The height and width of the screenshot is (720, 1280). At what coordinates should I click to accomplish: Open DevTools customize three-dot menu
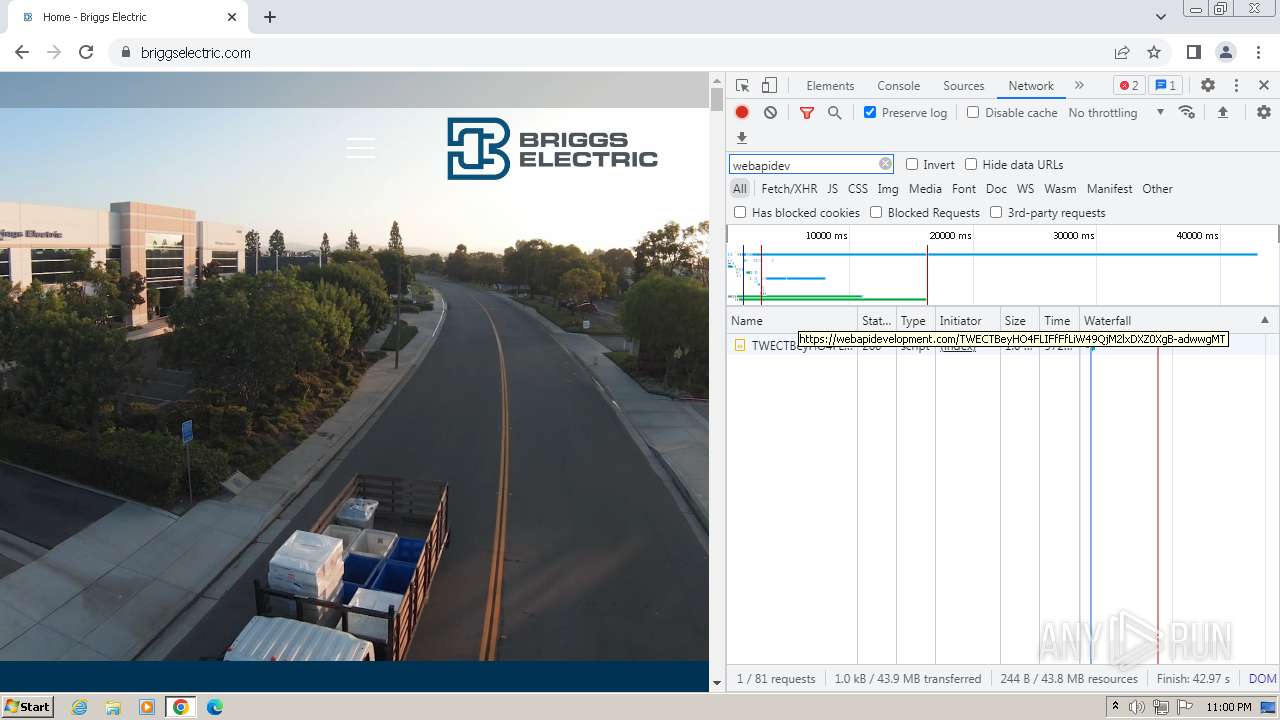(x=1236, y=86)
